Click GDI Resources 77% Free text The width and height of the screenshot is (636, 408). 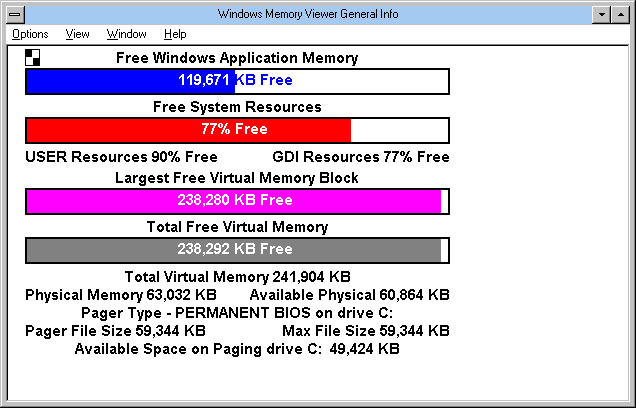tap(361, 157)
